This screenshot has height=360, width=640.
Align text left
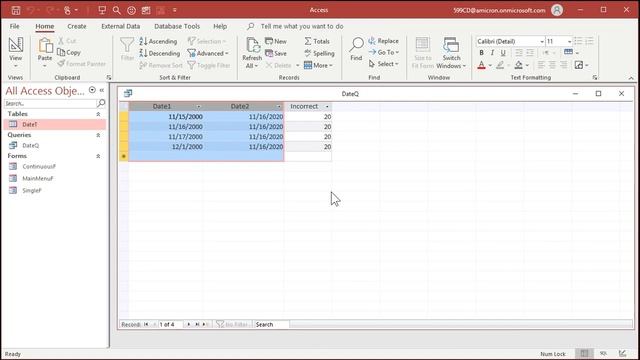click(541, 65)
